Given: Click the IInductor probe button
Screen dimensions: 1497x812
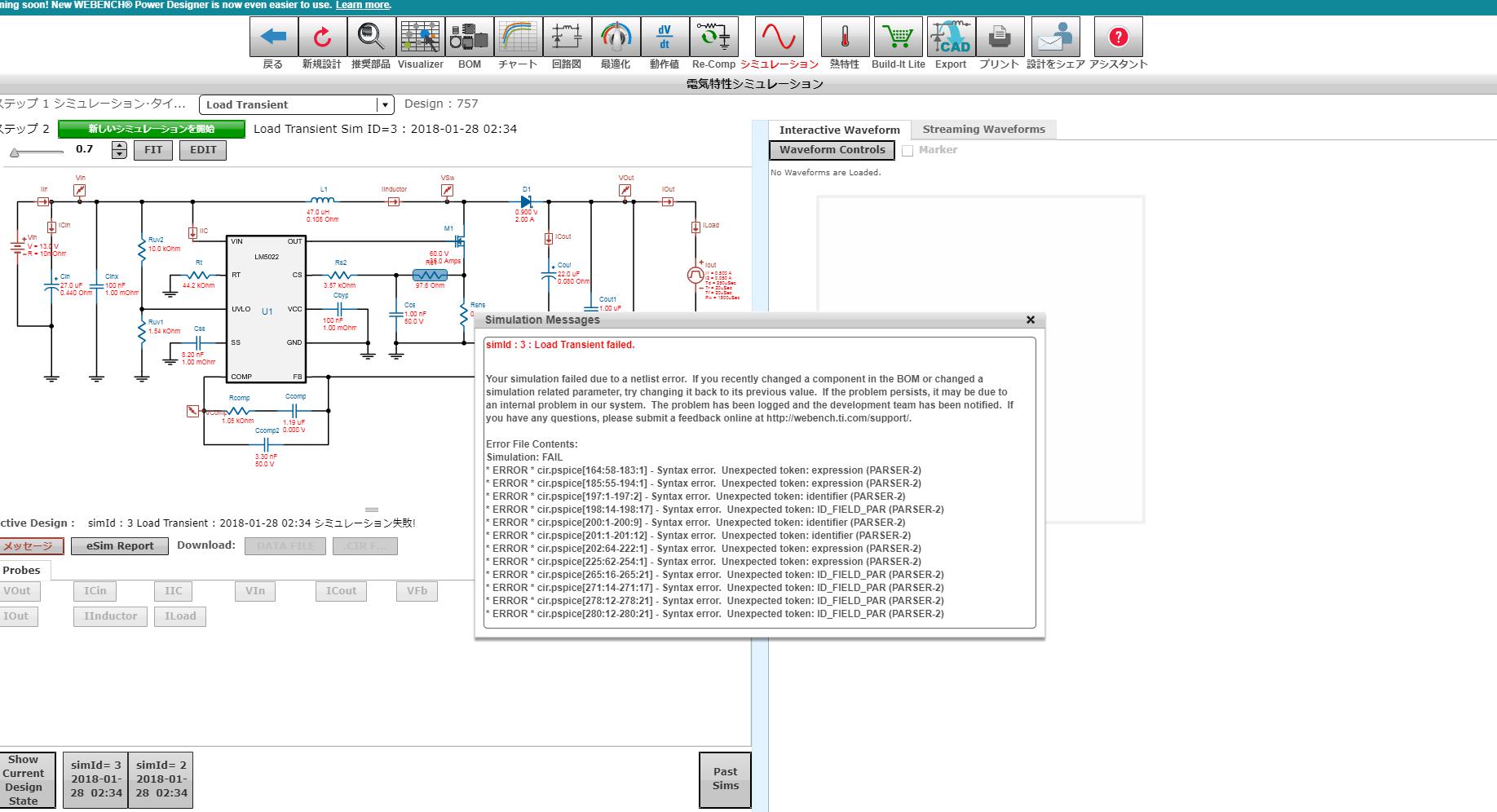Looking at the screenshot, I should 110,616.
